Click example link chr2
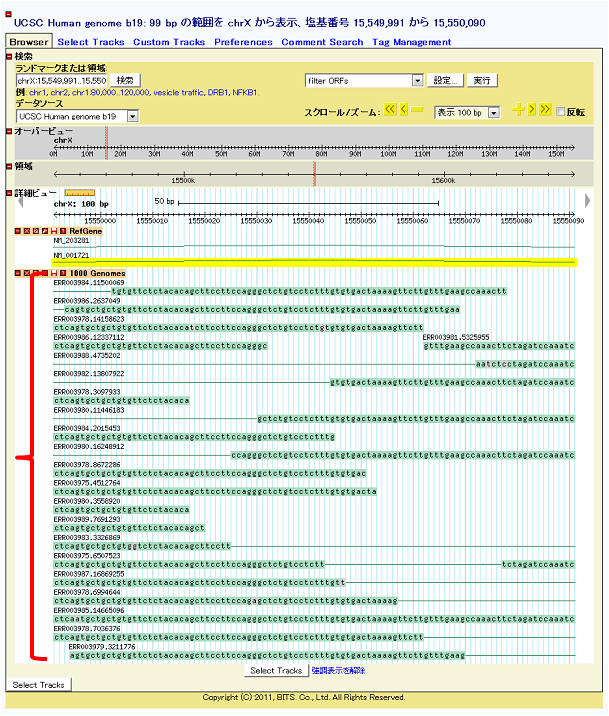The height and width of the screenshot is (716, 609). tap(59, 93)
